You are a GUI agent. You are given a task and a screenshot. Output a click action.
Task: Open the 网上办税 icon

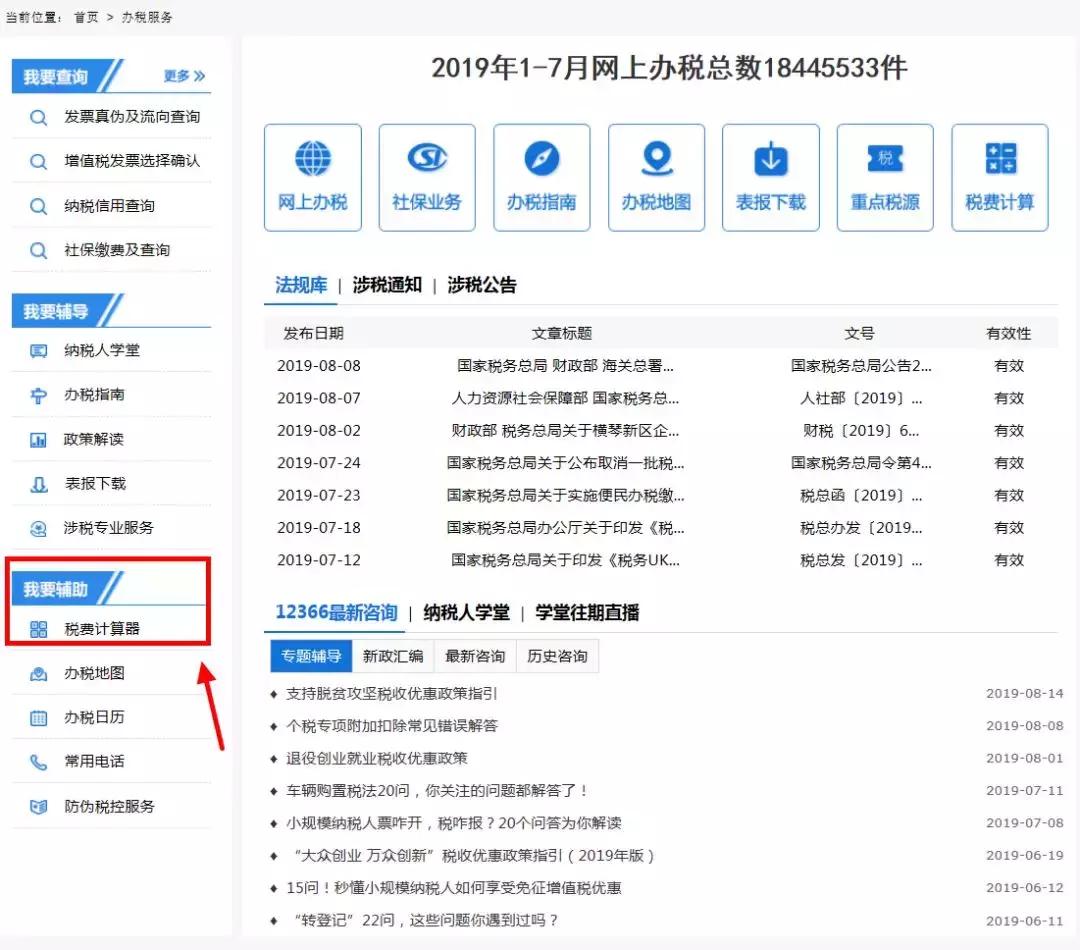[x=312, y=176]
